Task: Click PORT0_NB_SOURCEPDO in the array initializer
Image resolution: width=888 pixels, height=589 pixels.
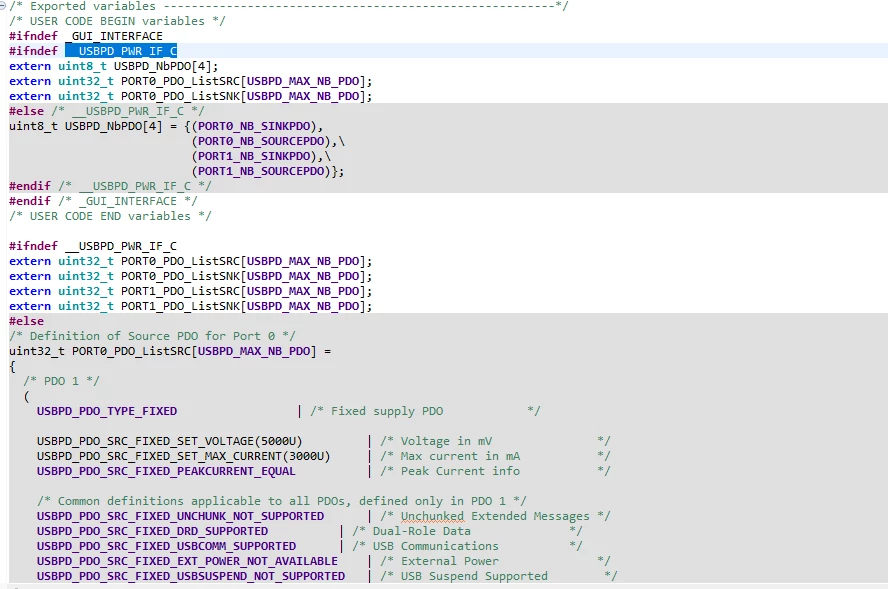Action: tap(261, 141)
